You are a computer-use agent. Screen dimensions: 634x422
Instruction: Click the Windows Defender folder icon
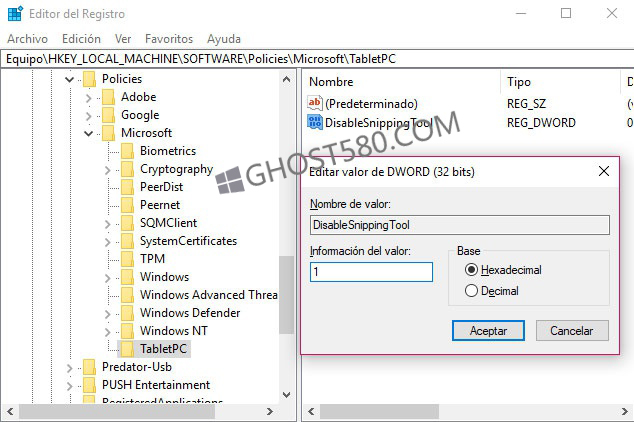(x=127, y=313)
